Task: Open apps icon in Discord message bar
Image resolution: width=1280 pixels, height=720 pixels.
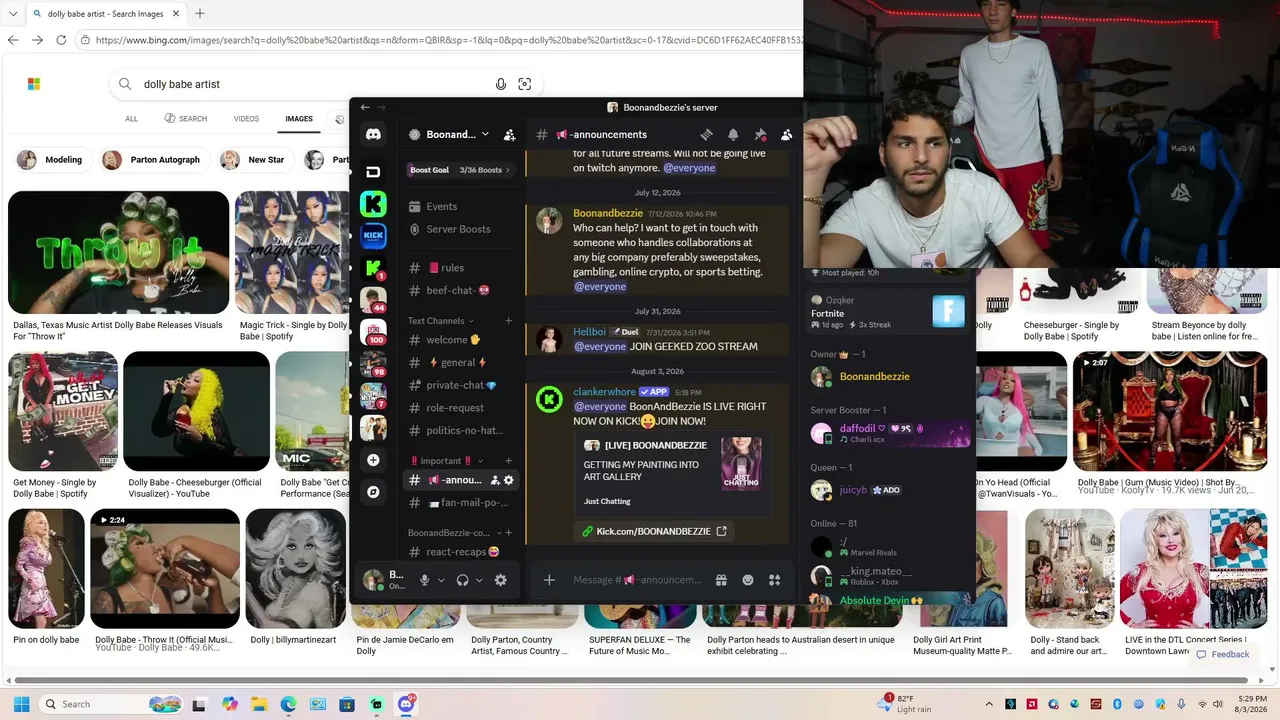Action: coord(774,580)
